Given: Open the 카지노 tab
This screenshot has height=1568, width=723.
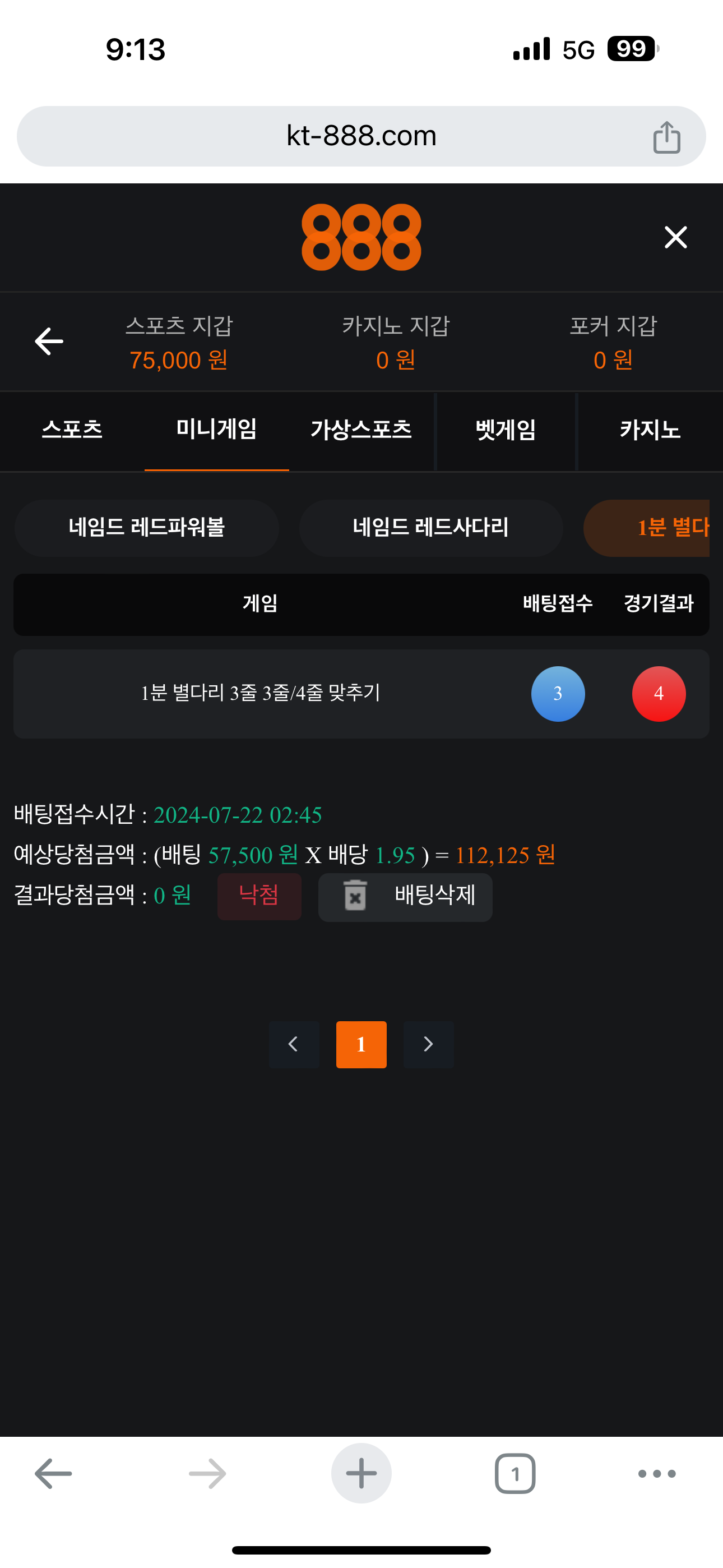Looking at the screenshot, I should click(x=650, y=430).
